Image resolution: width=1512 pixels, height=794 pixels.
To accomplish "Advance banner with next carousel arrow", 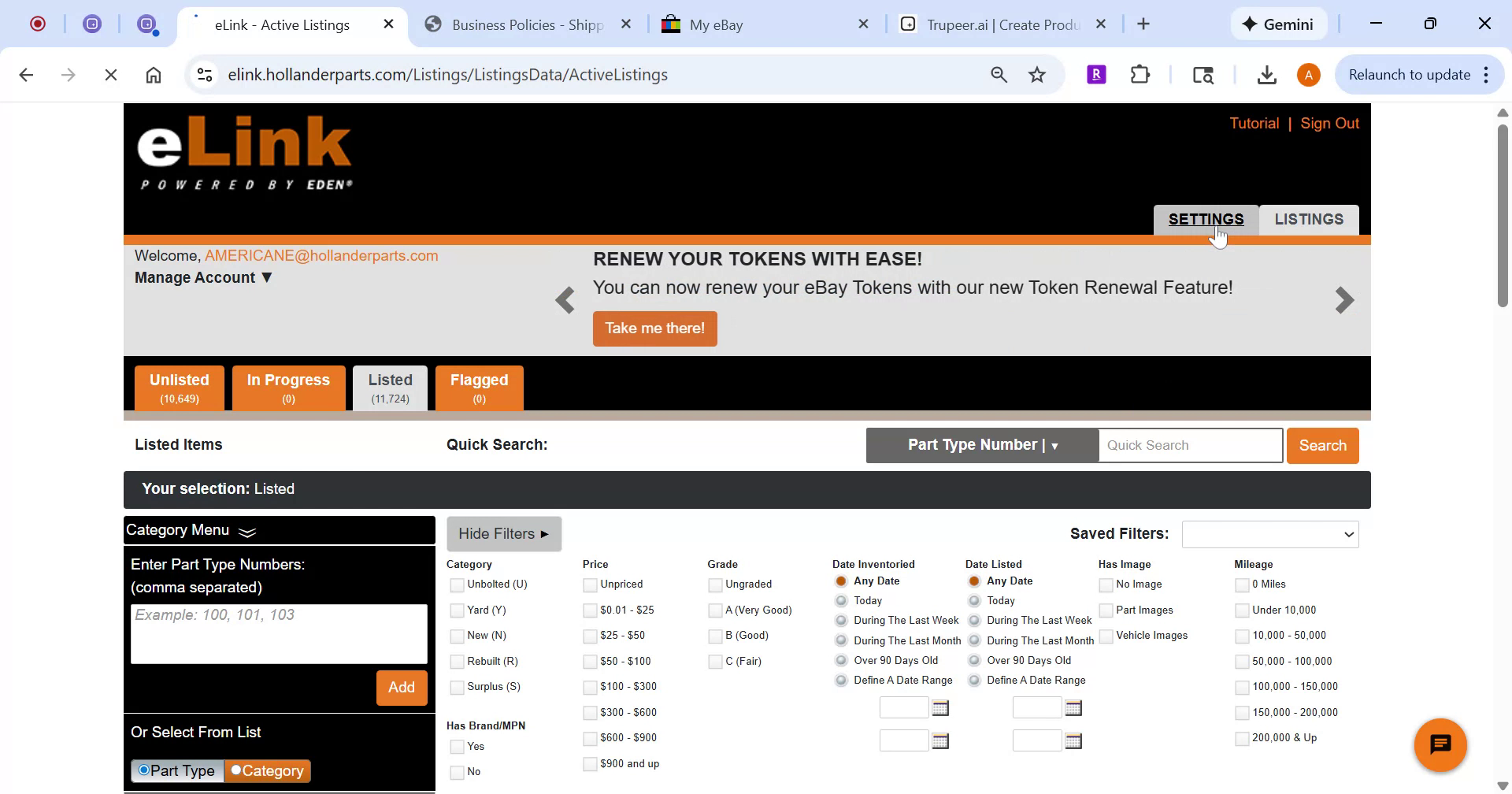I will pyautogui.click(x=1344, y=300).
